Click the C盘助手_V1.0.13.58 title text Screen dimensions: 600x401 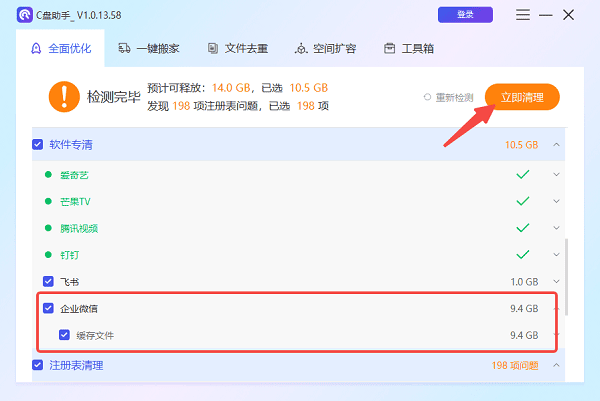(78, 15)
